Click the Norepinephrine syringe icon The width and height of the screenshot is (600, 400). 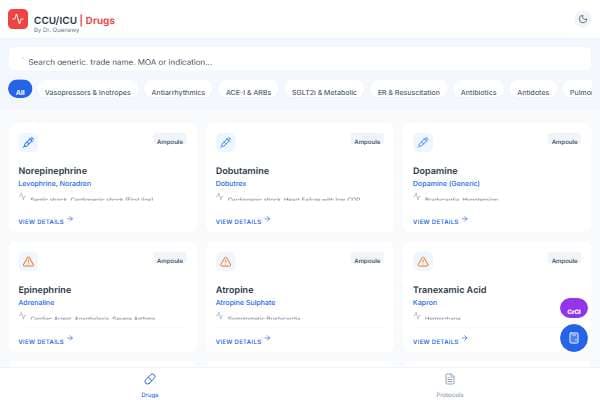click(x=29, y=142)
